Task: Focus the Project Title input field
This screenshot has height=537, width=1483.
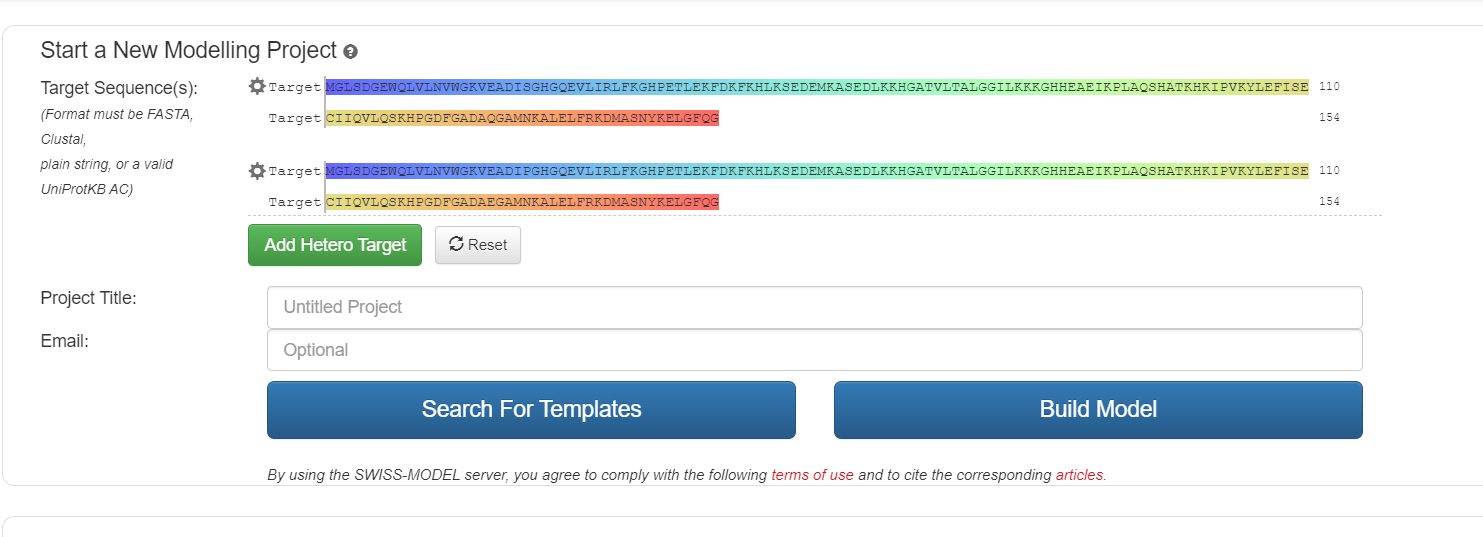Action: click(814, 307)
